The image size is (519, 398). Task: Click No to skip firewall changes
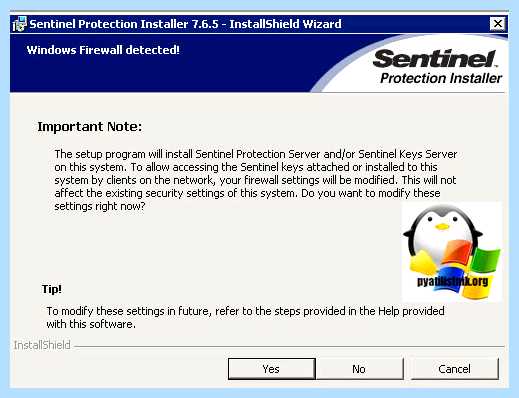tap(359, 369)
